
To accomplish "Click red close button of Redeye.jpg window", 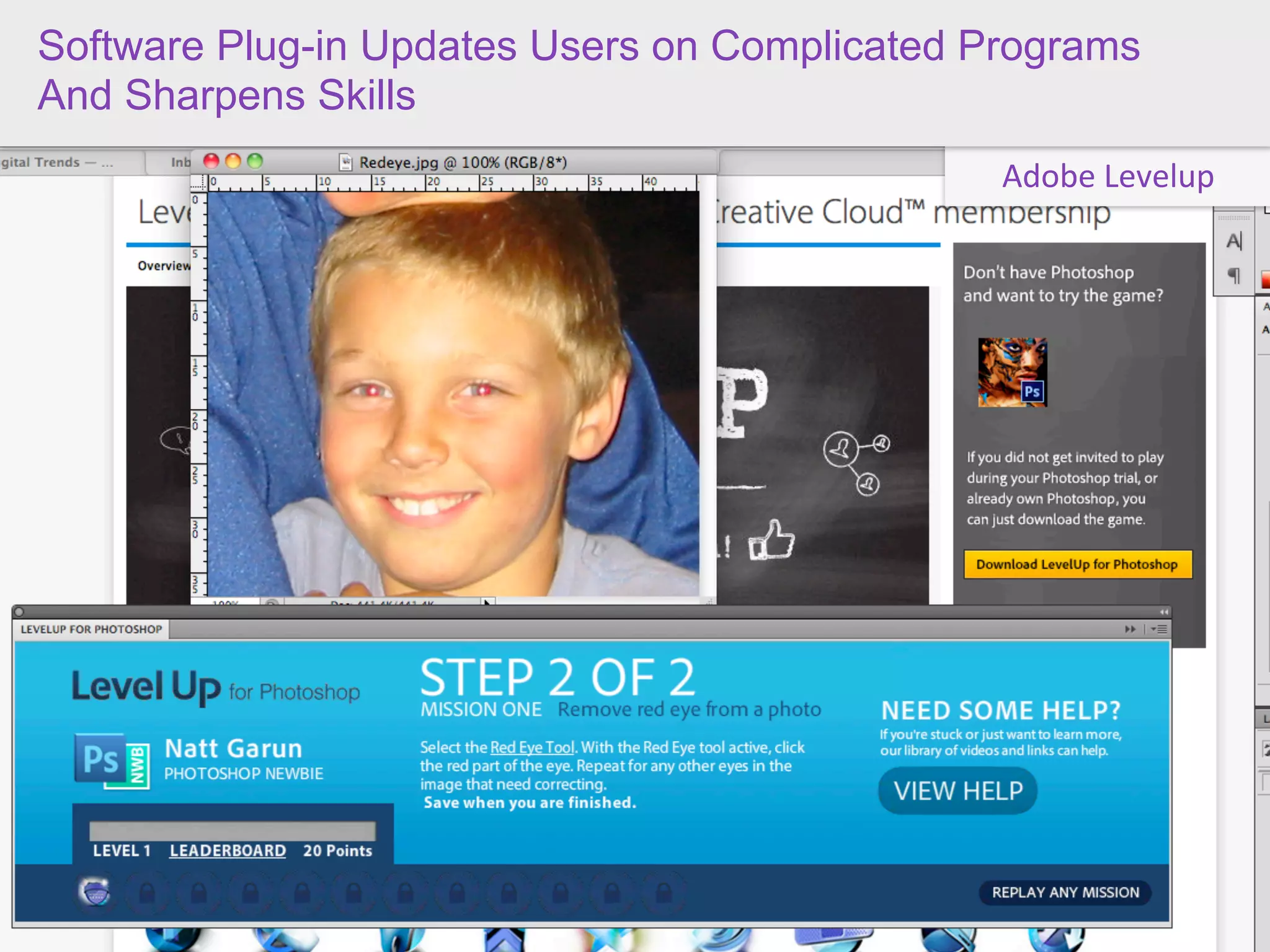I will [x=211, y=161].
